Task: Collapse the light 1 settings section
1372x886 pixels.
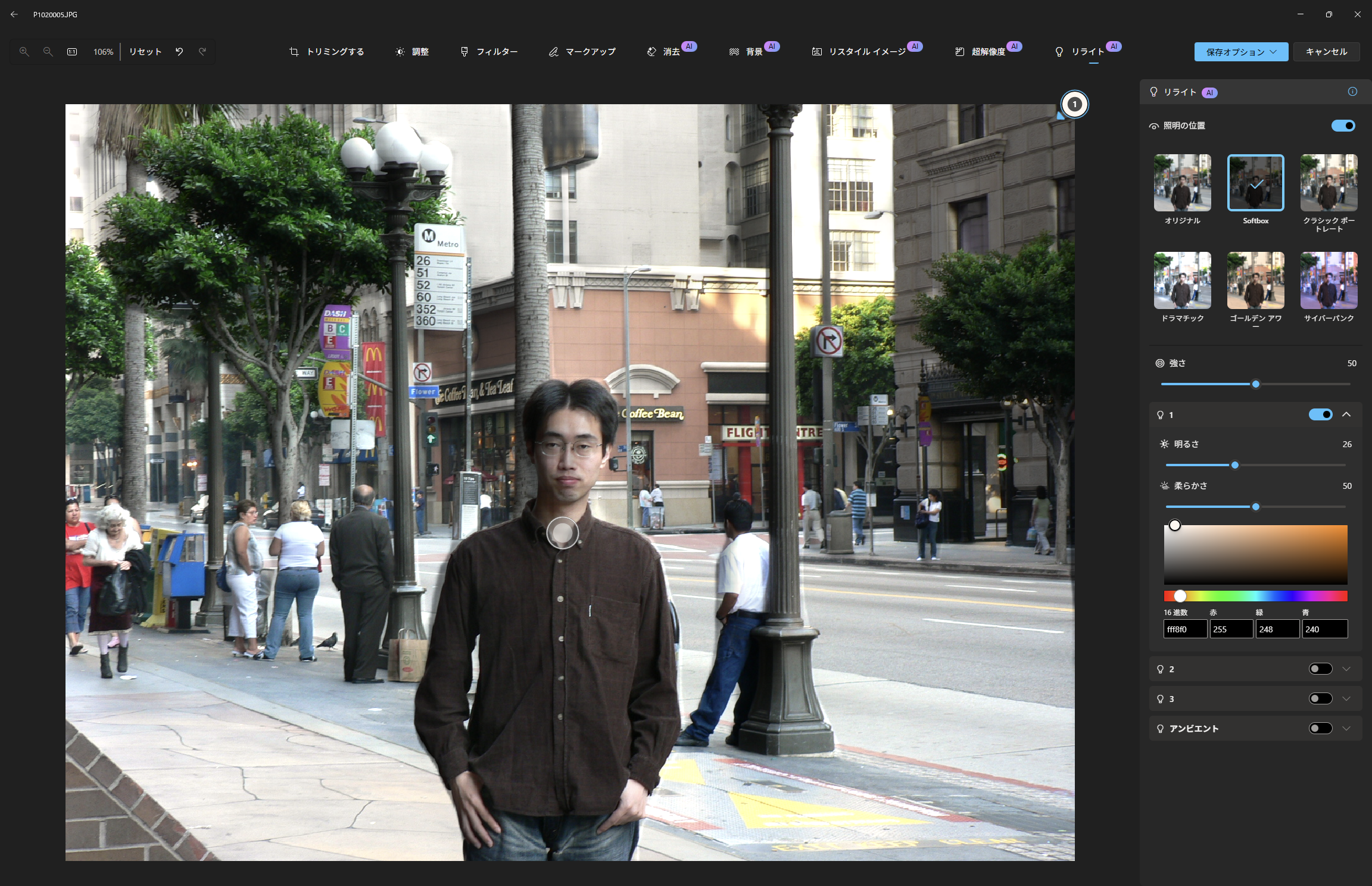Action: 1346,414
